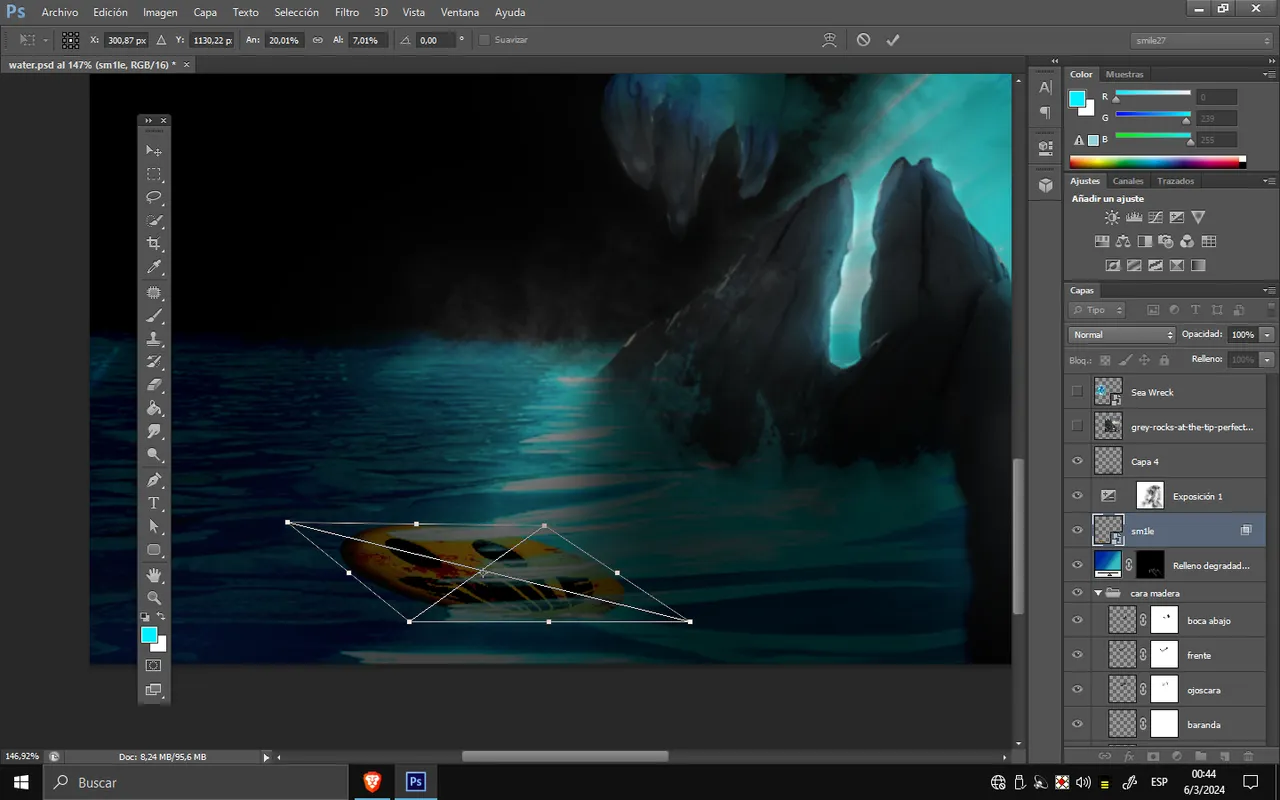
Task: Switch to the Muestras tab
Action: pos(1124,74)
